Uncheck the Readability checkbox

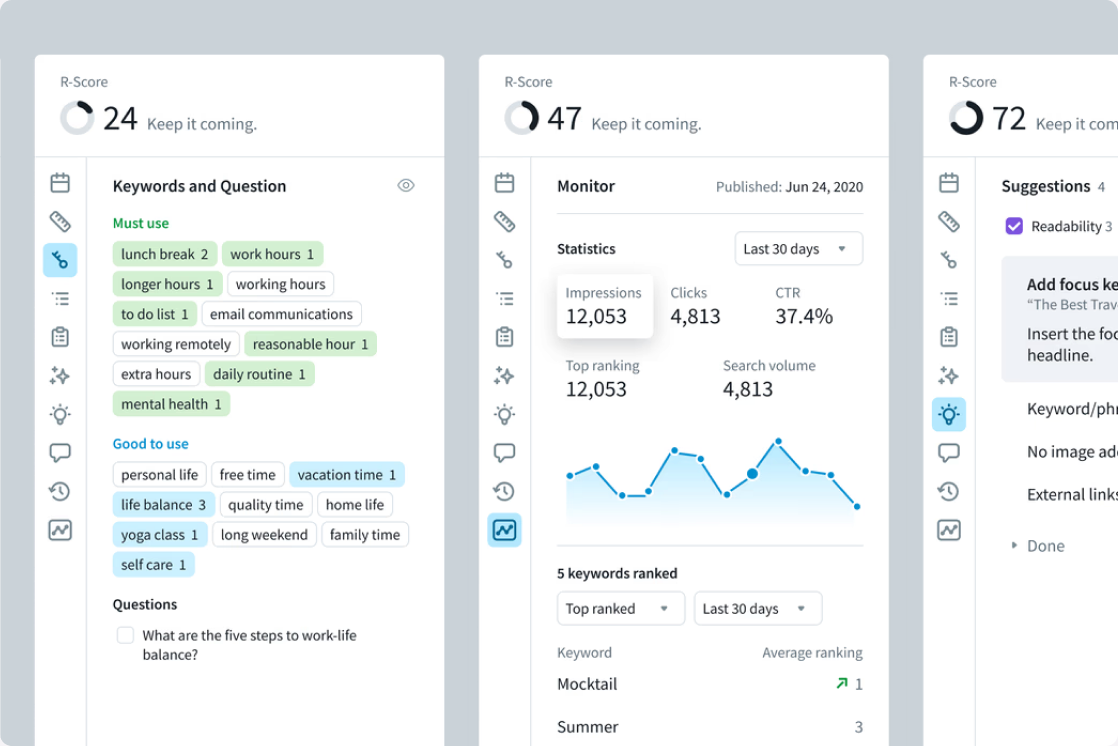1014,226
